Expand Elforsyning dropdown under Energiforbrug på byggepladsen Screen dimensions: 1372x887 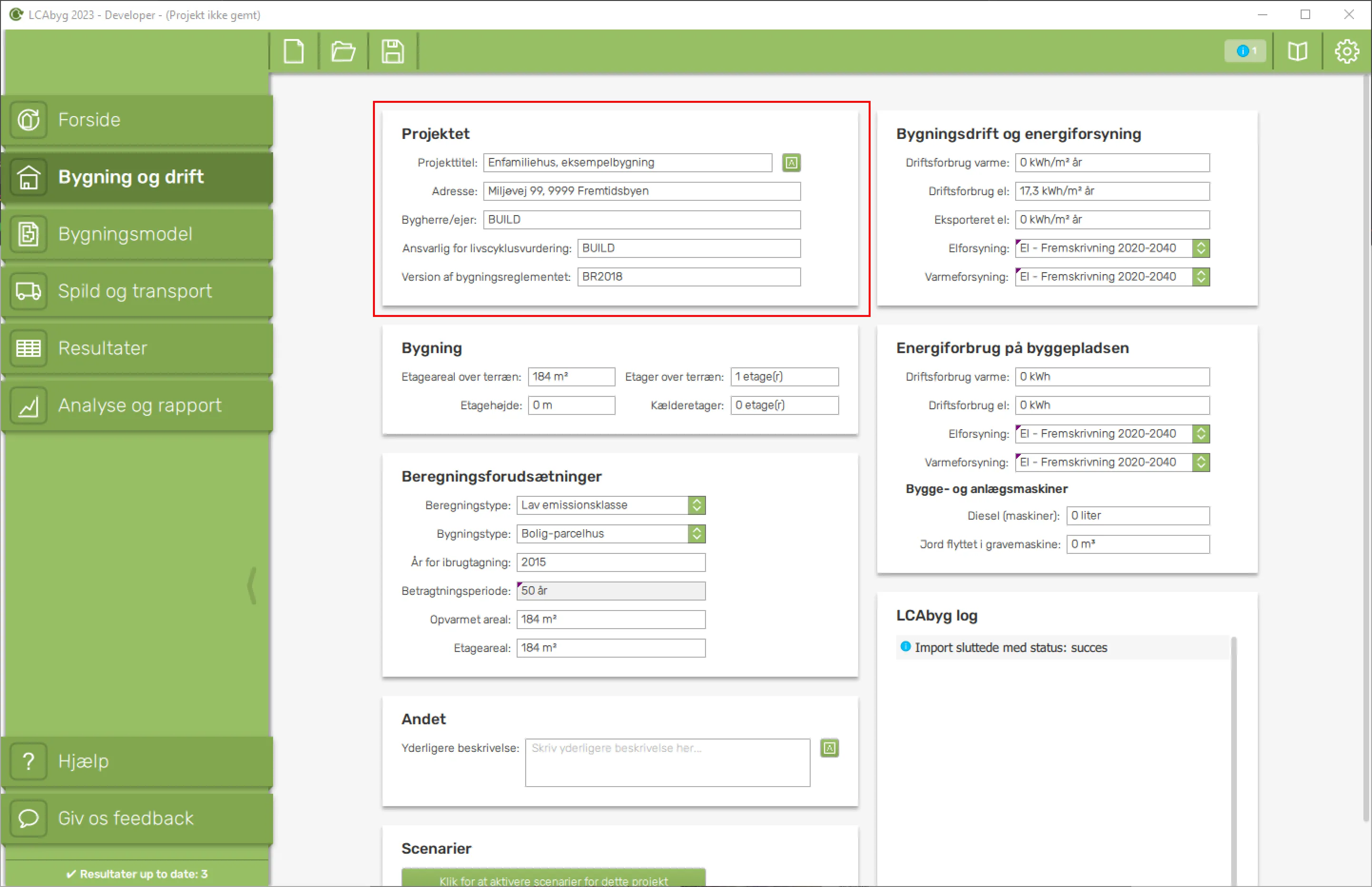tap(1201, 434)
